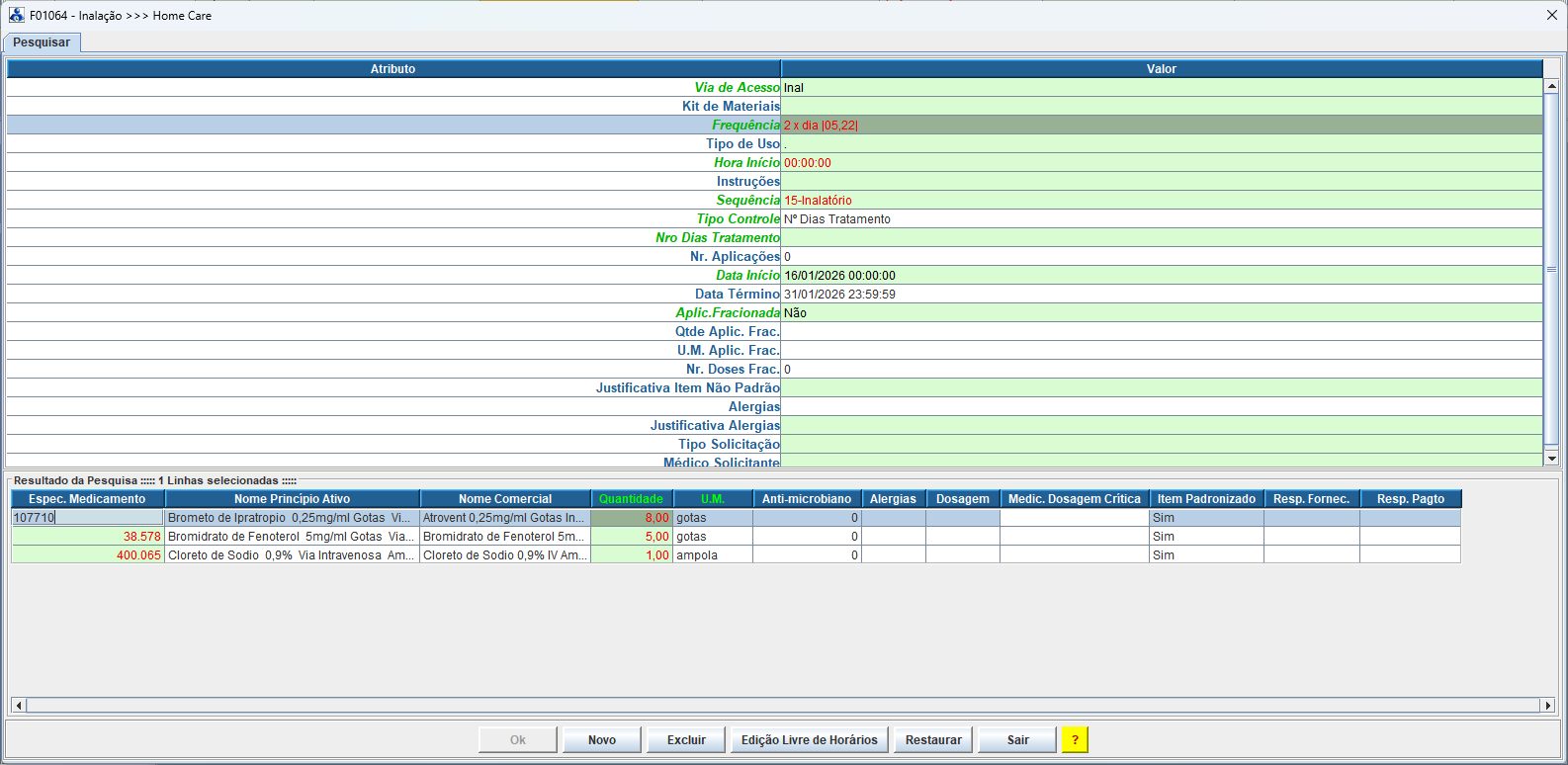Open Edição Livre de Horários
This screenshot has width=1568, height=765.
pyautogui.click(x=809, y=739)
